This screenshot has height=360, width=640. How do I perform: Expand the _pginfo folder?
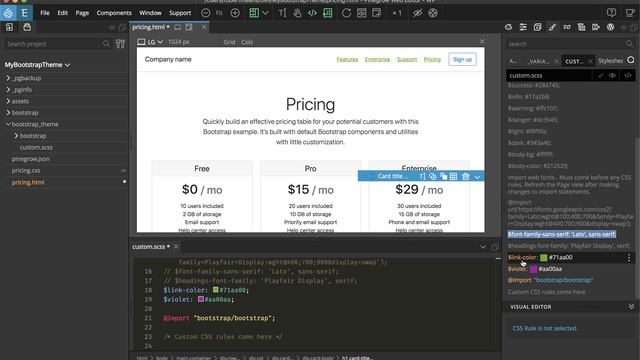click(x=8, y=89)
